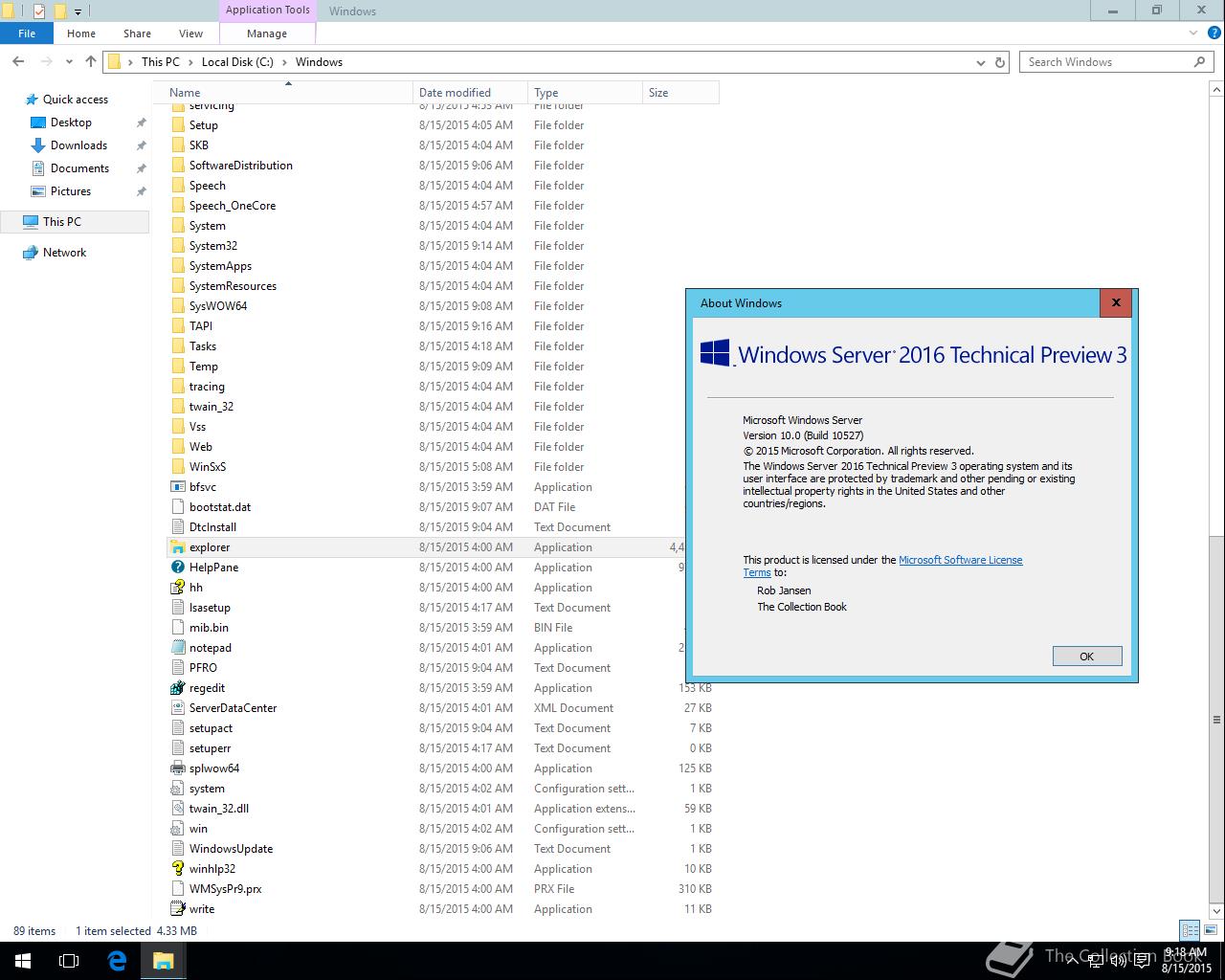Select Quick access in navigation pane
This screenshot has height=980, width=1225.
tap(76, 100)
